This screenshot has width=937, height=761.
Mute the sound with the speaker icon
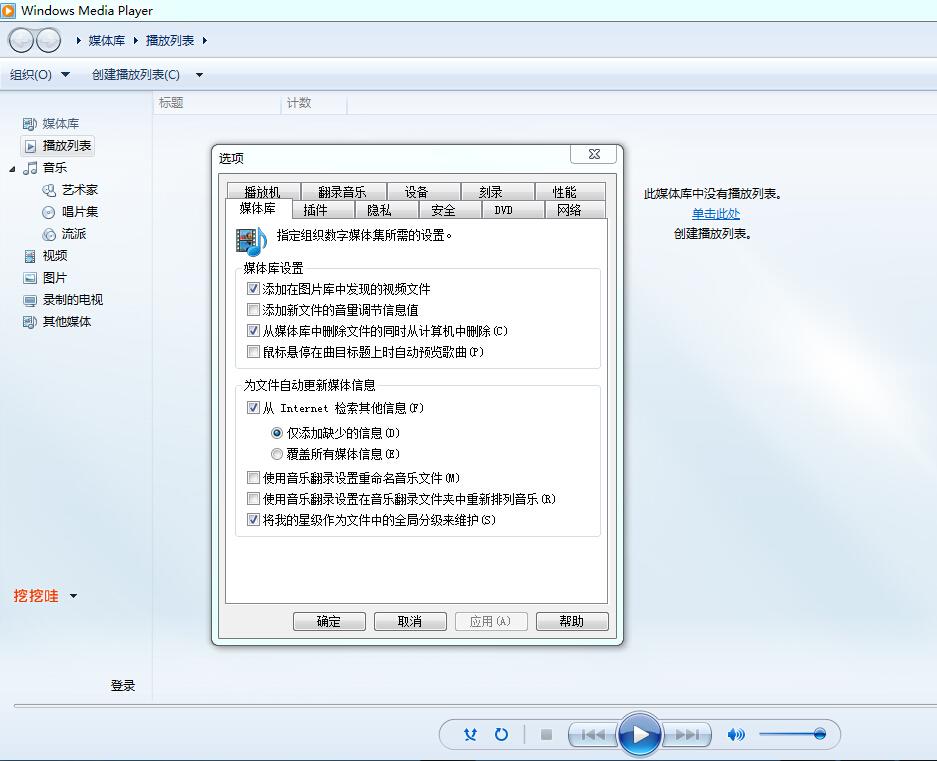[x=736, y=734]
